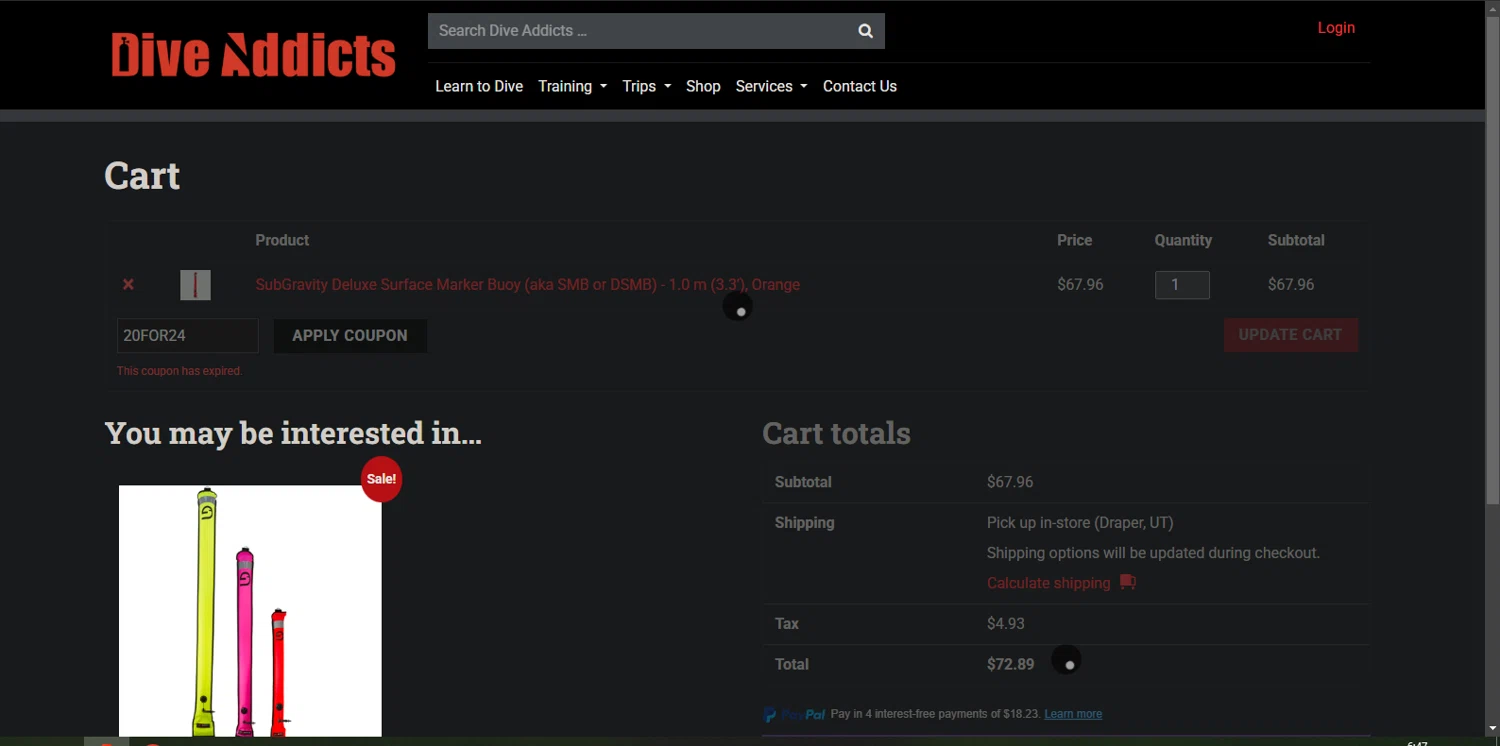Image resolution: width=1500 pixels, height=746 pixels.
Task: Click the Calculate shipping link
Action: pos(1048,583)
